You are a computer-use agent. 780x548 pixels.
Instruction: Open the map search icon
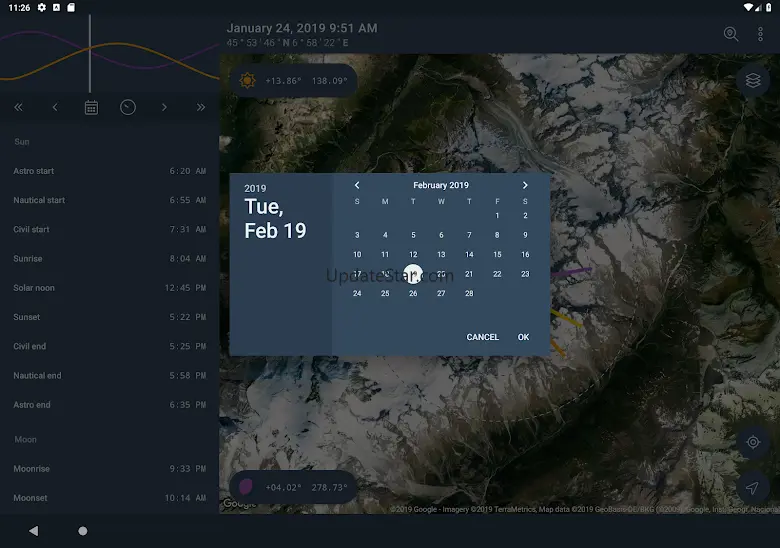click(x=731, y=34)
